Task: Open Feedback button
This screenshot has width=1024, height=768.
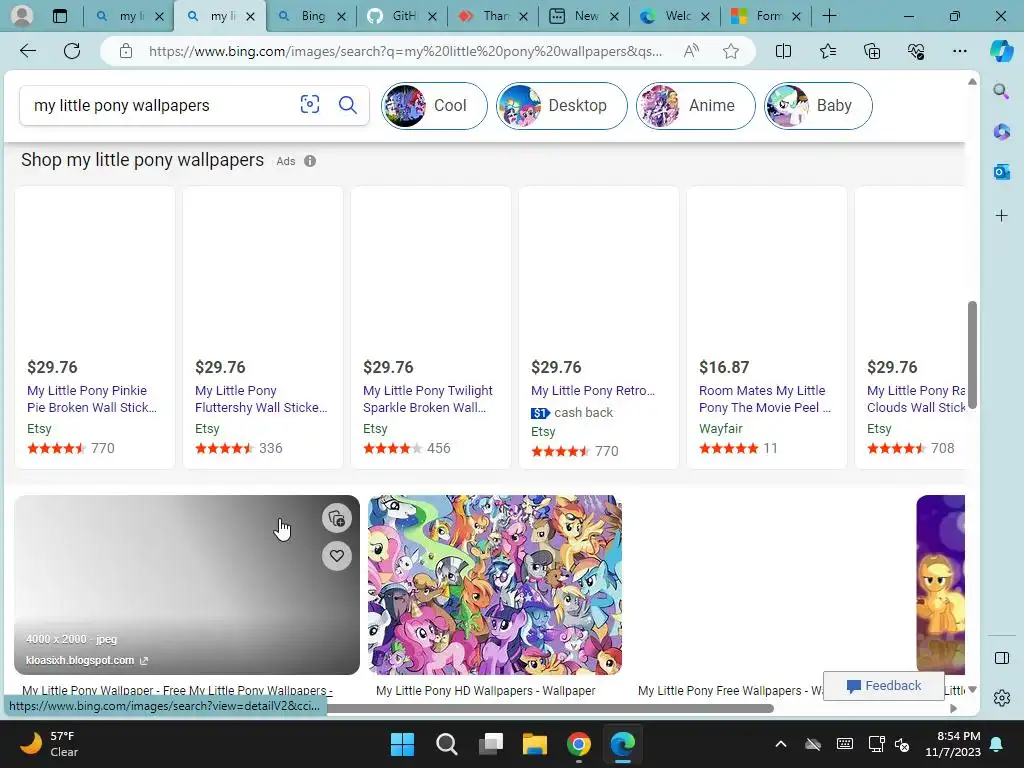Action: coord(884,685)
